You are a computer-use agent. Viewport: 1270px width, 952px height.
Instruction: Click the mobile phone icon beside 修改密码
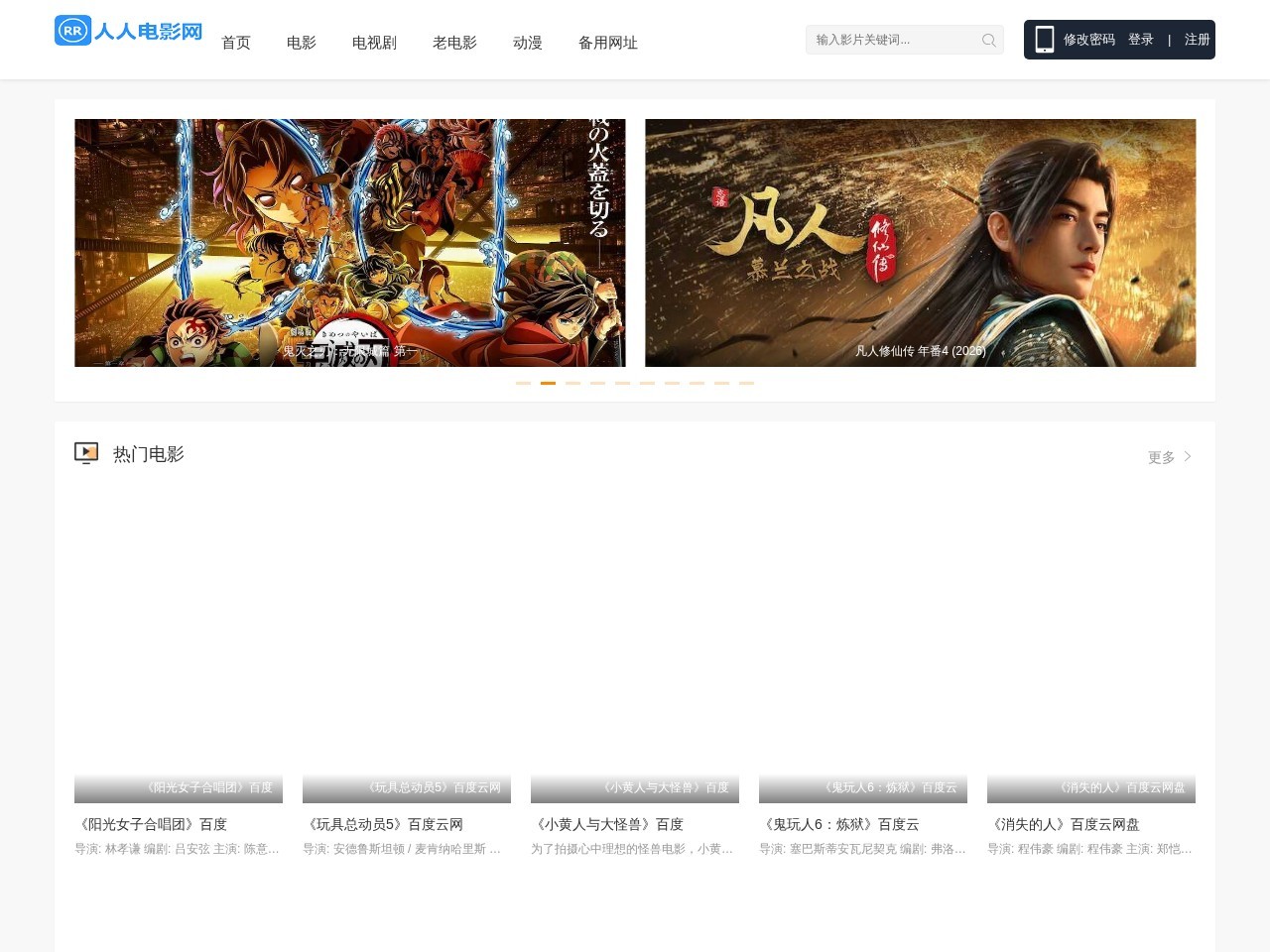[x=1044, y=40]
